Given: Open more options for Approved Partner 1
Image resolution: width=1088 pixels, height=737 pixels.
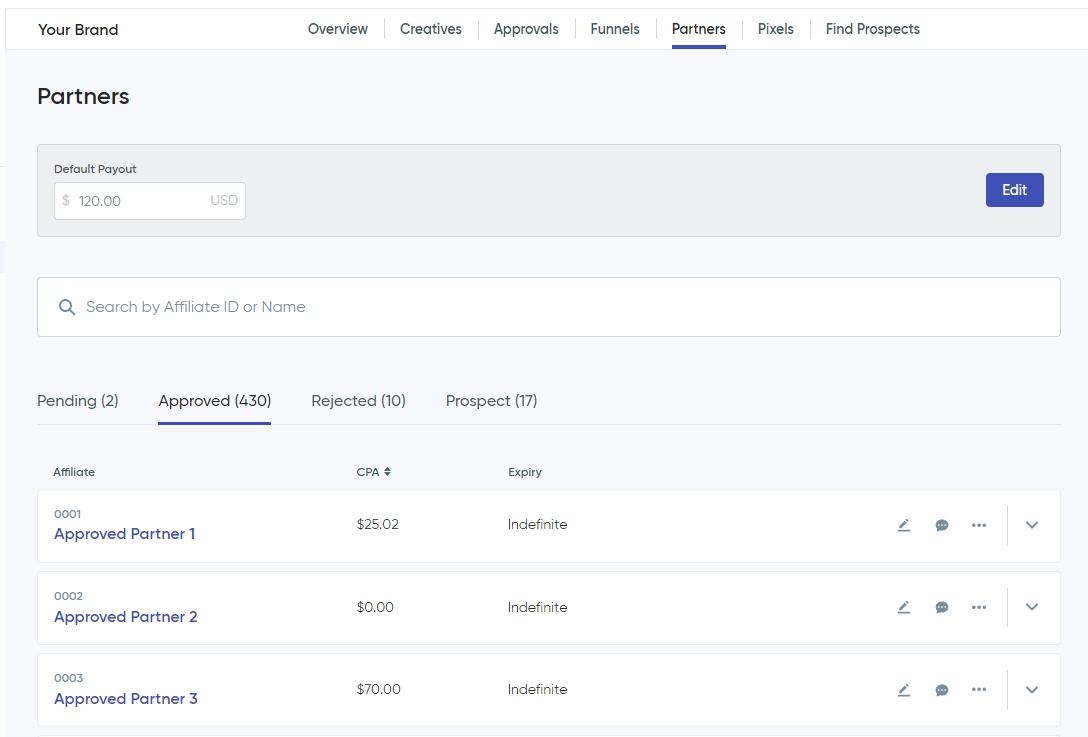Looking at the screenshot, I should (x=979, y=525).
